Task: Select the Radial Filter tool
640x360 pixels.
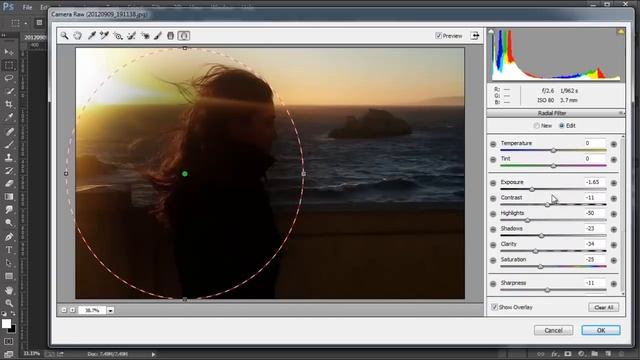Action: coord(184,36)
